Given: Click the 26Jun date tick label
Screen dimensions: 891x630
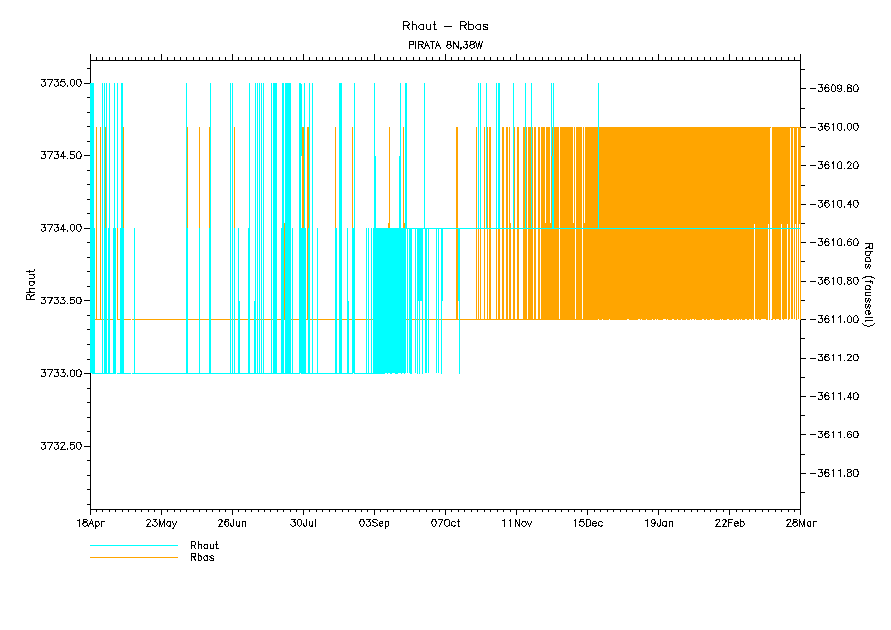Looking at the screenshot, I should tap(232, 522).
